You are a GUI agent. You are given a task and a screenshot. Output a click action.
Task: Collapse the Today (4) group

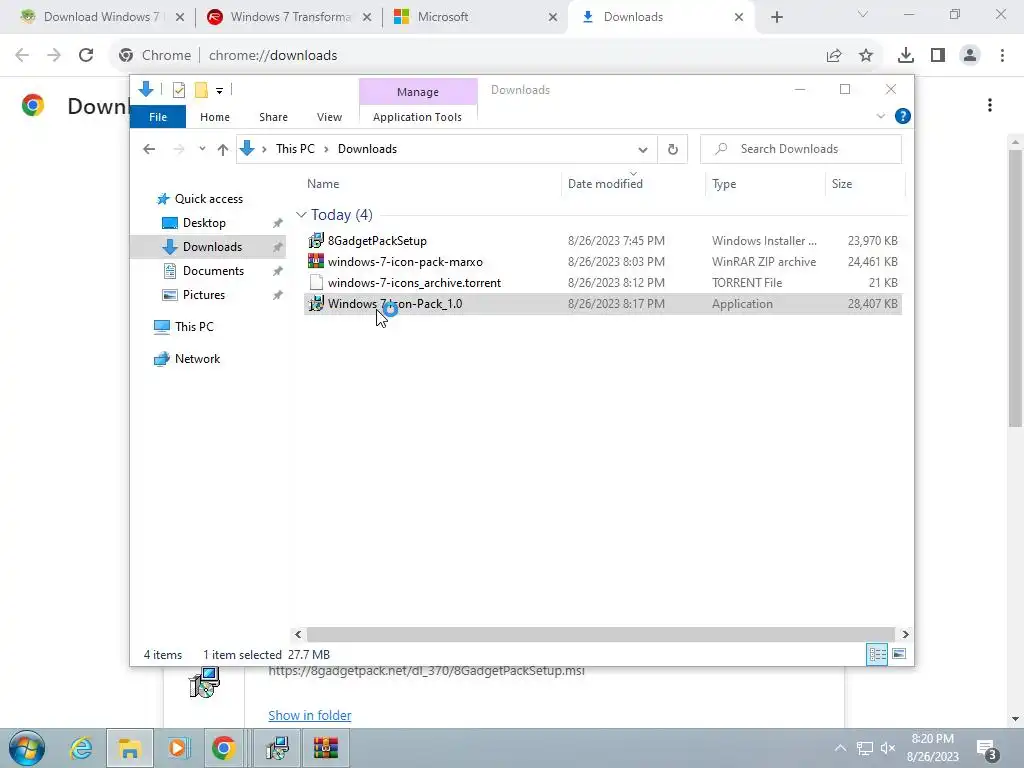point(301,215)
